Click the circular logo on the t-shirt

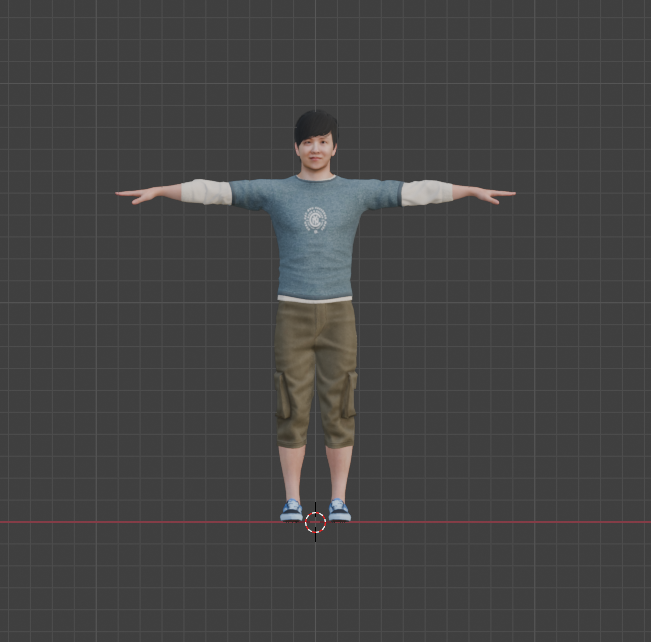(315, 219)
